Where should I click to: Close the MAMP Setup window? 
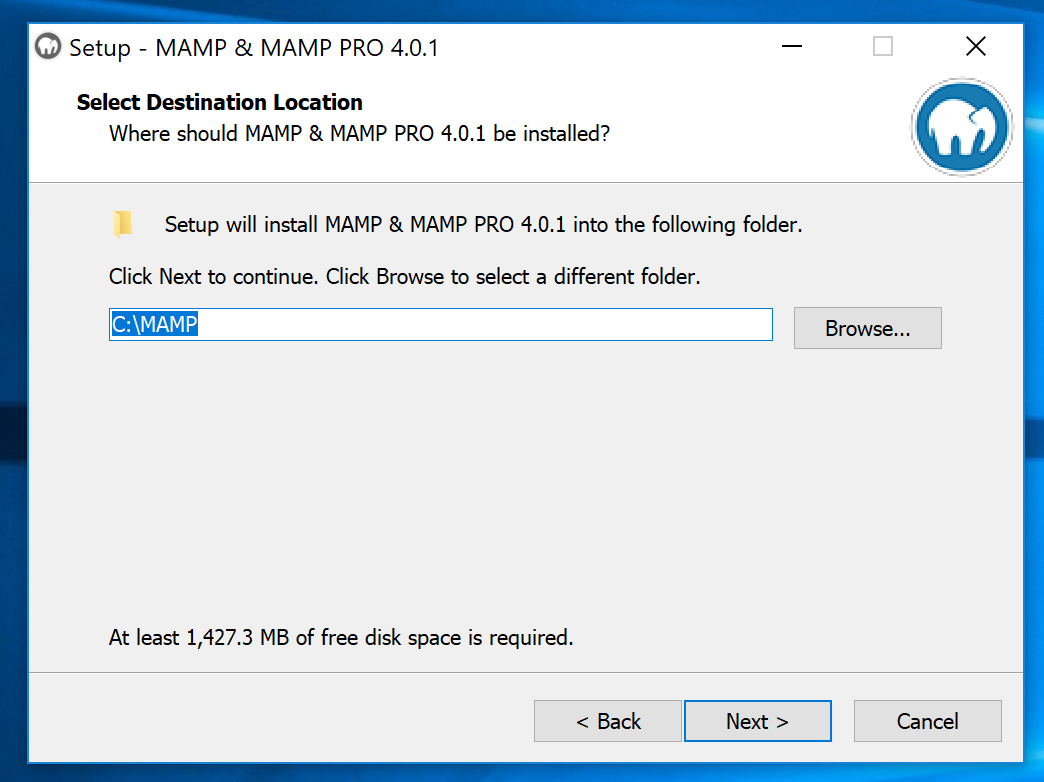coord(975,47)
